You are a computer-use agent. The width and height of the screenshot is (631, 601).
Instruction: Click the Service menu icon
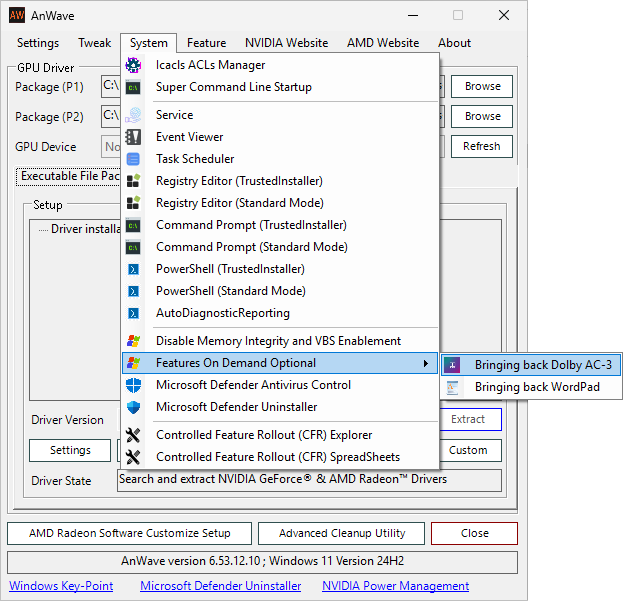pyautogui.click(x=133, y=115)
